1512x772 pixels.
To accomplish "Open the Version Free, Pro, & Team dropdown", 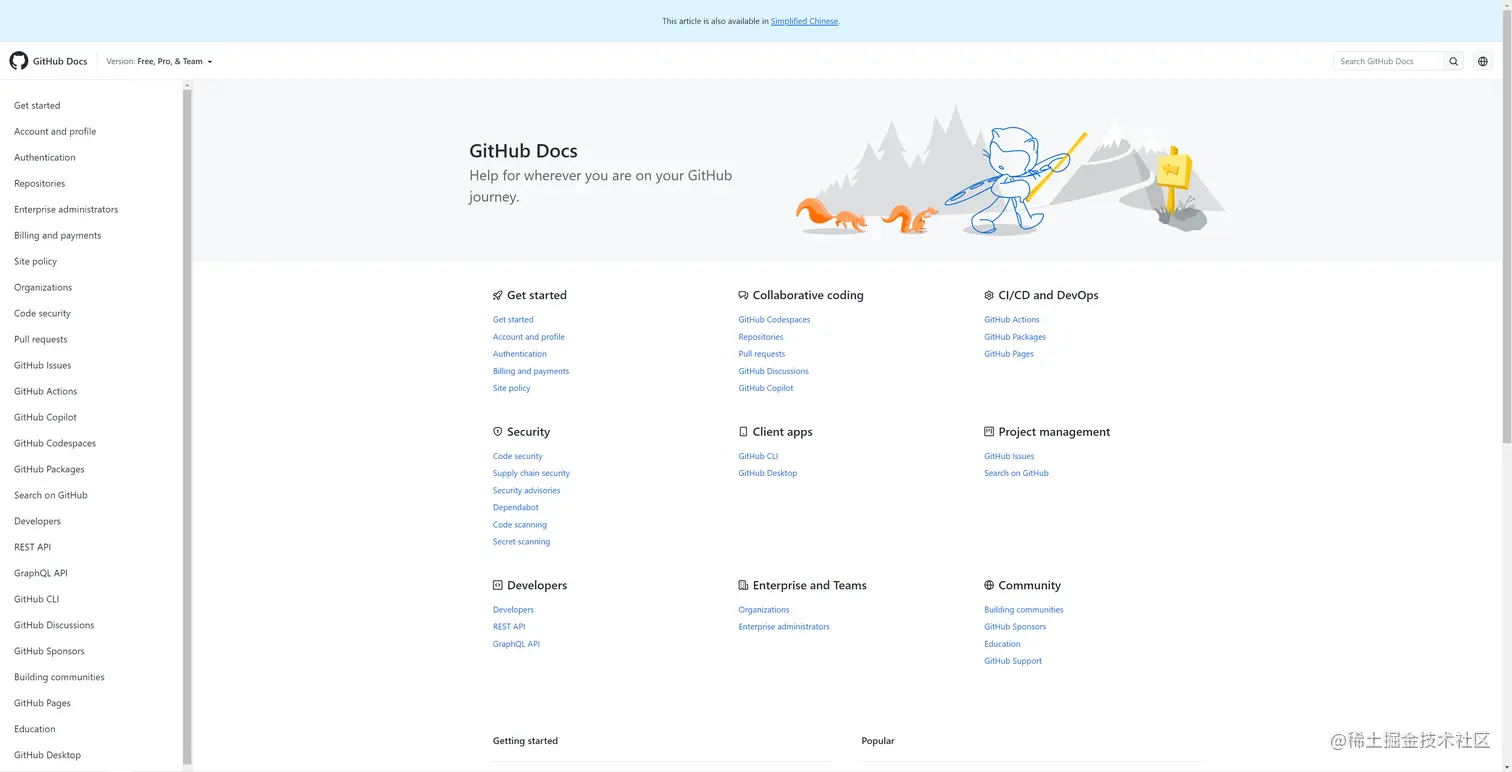I will (x=159, y=61).
